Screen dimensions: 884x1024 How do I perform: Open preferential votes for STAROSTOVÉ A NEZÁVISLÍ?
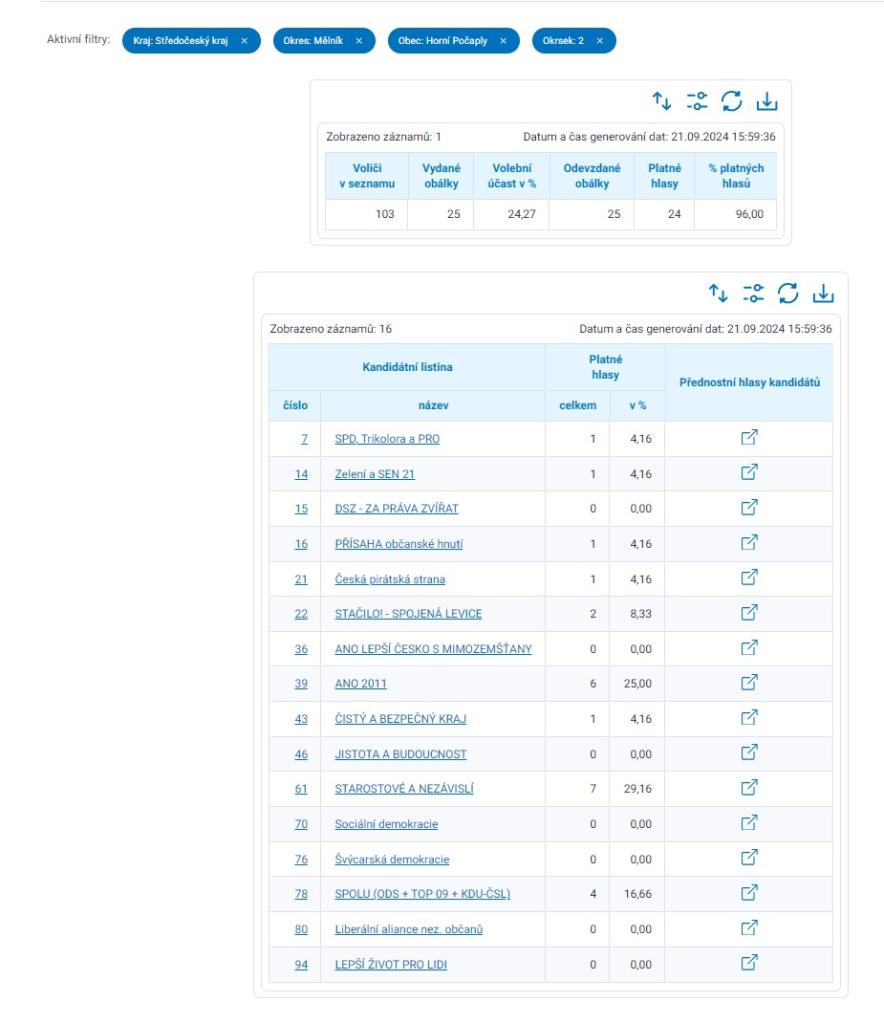pos(749,788)
